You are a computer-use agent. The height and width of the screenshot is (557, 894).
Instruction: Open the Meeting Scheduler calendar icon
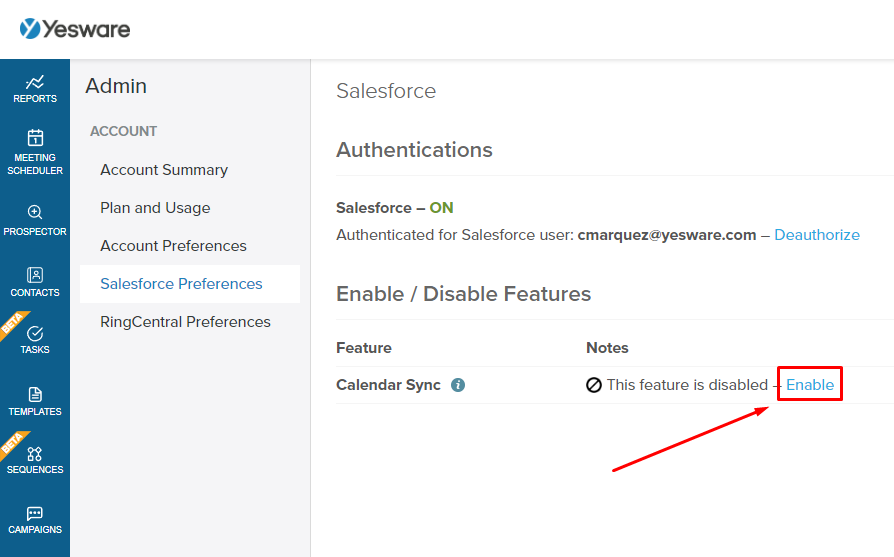click(35, 137)
